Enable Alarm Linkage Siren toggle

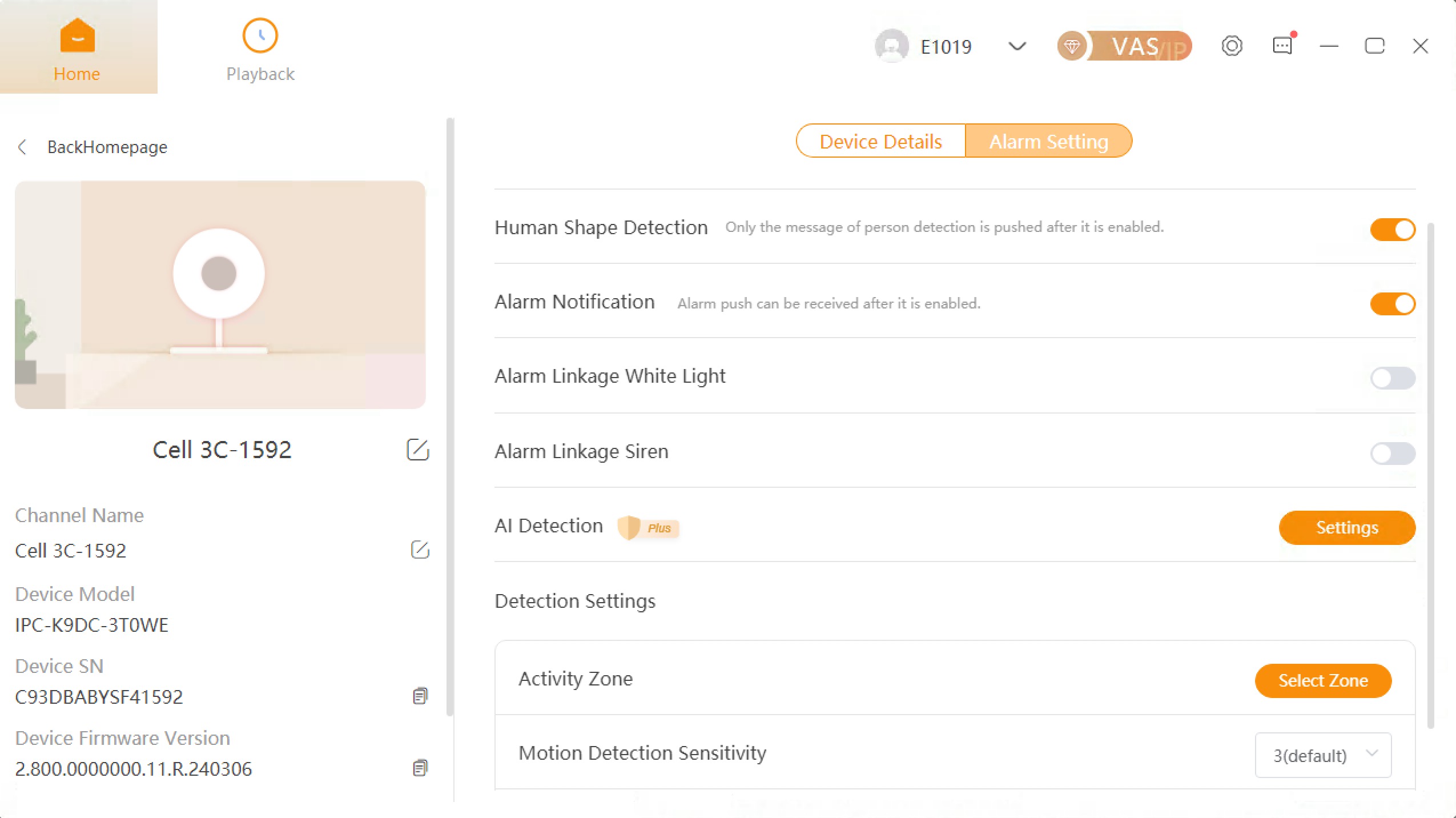(1392, 454)
